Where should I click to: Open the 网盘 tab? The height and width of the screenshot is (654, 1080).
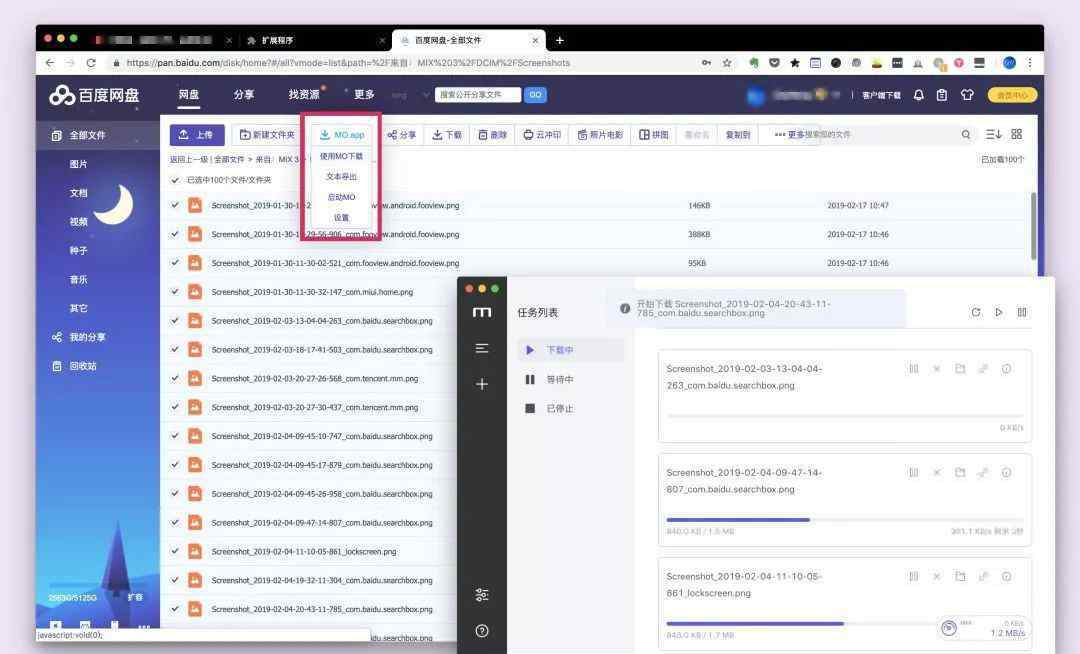189,95
